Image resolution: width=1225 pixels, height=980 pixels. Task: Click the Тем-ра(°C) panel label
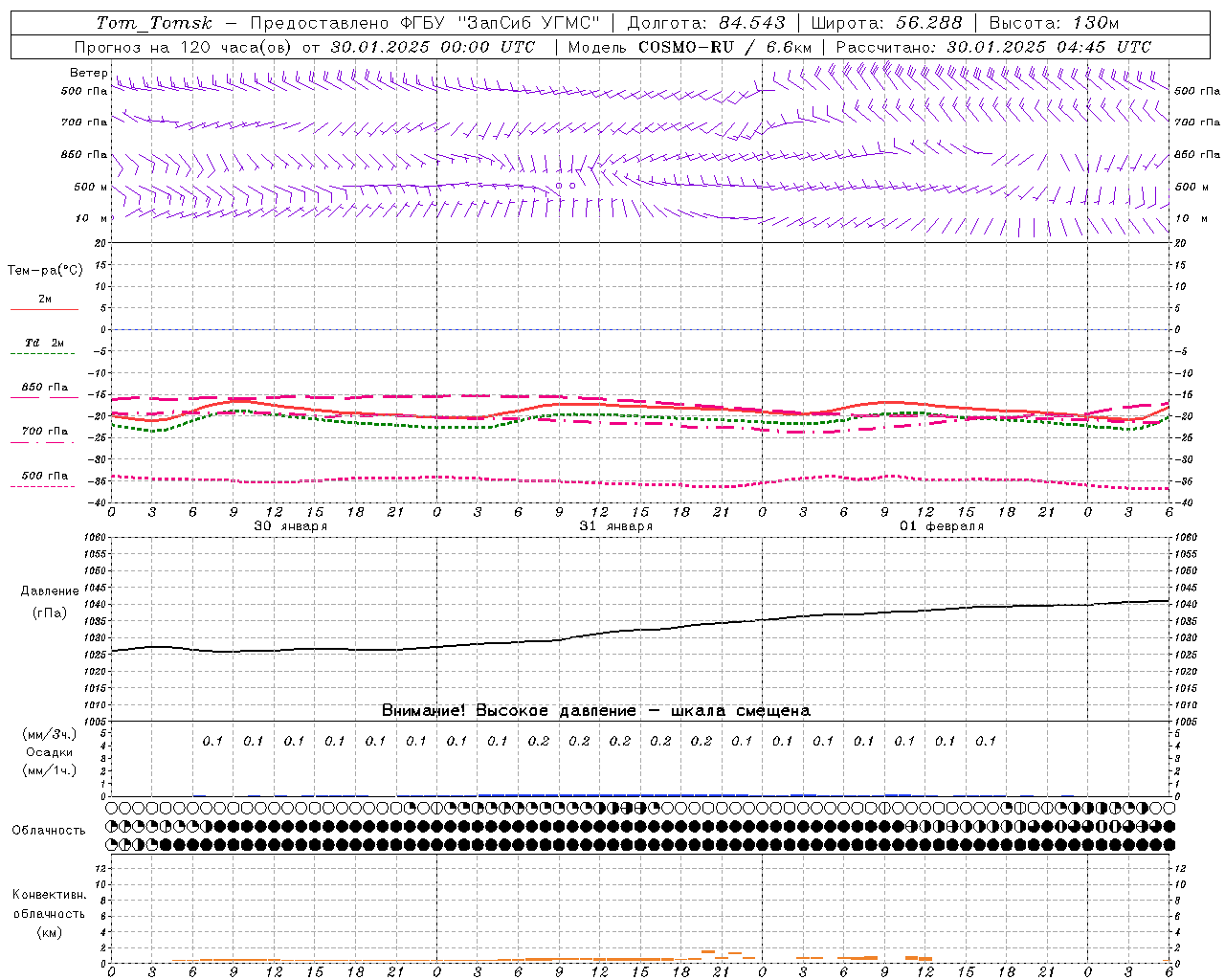point(45,271)
